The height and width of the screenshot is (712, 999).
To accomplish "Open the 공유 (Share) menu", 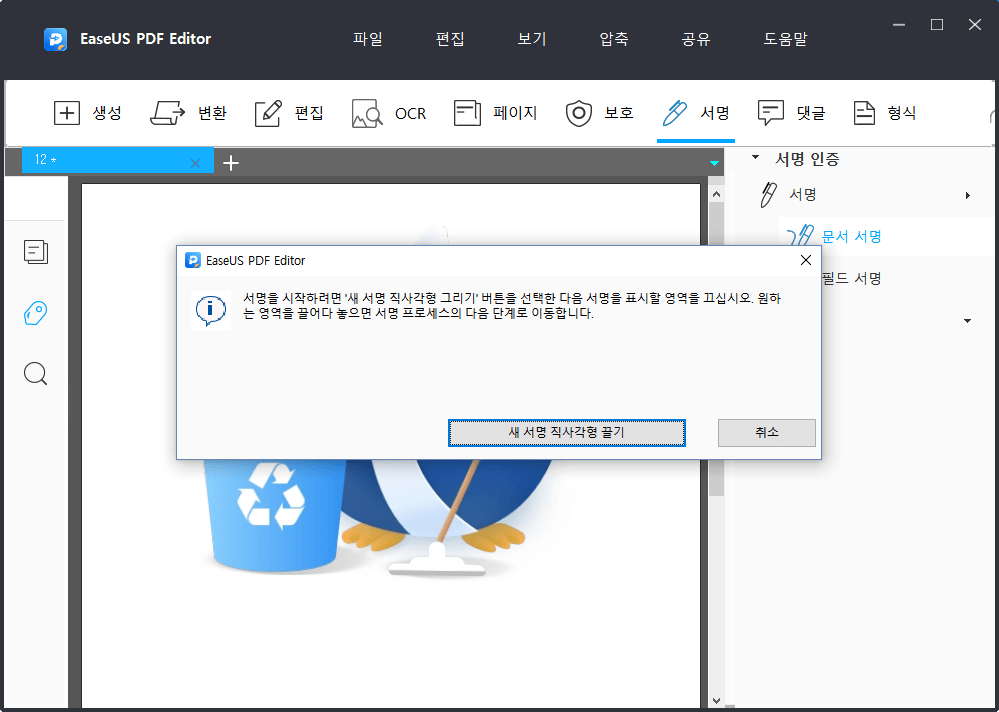I will click(694, 39).
